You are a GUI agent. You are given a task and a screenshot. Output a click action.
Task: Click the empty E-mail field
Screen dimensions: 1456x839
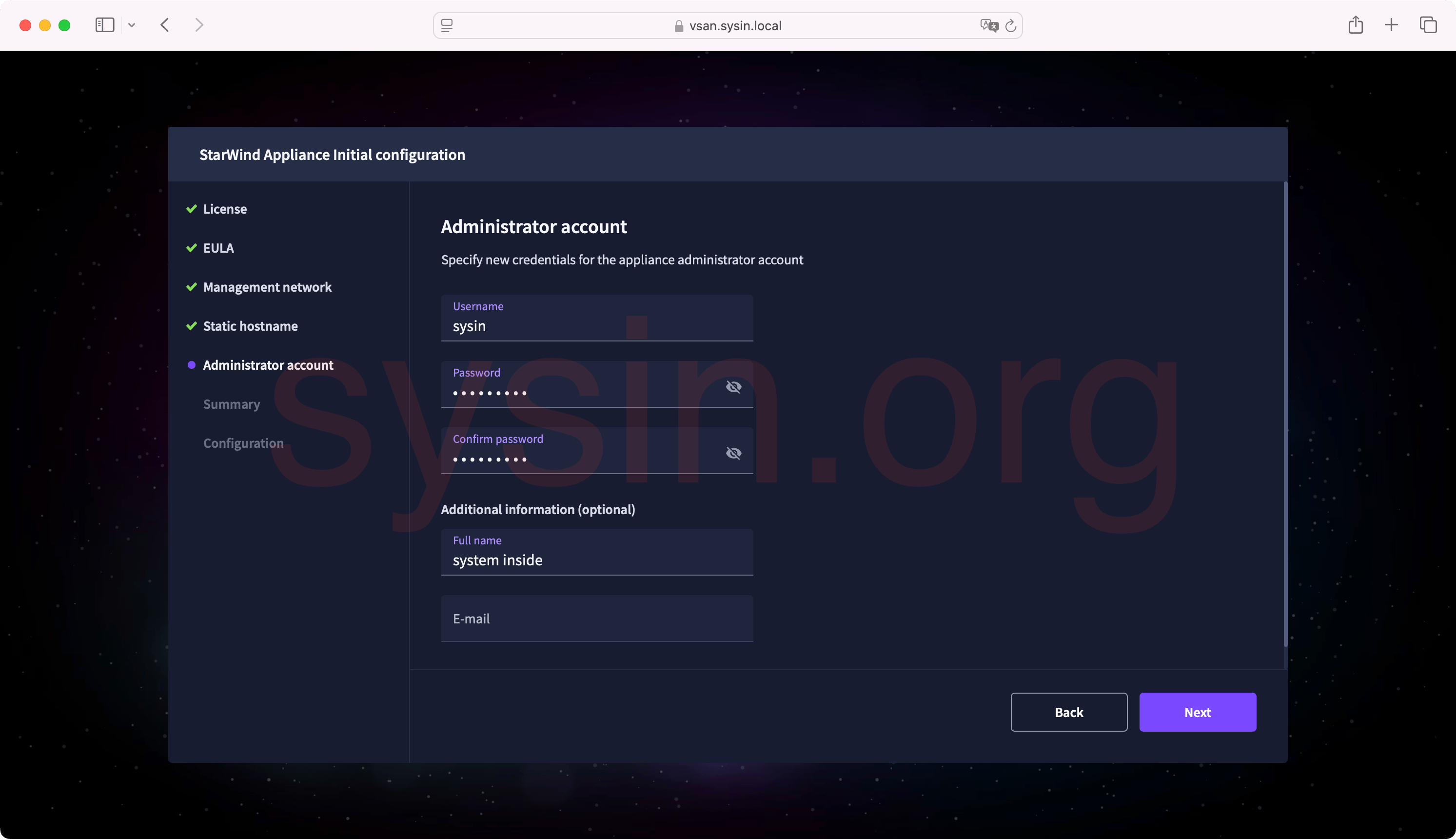(x=597, y=619)
